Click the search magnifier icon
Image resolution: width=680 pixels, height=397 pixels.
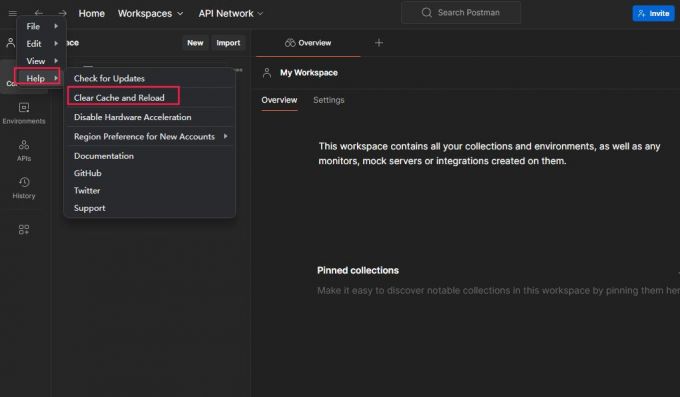[x=427, y=13]
